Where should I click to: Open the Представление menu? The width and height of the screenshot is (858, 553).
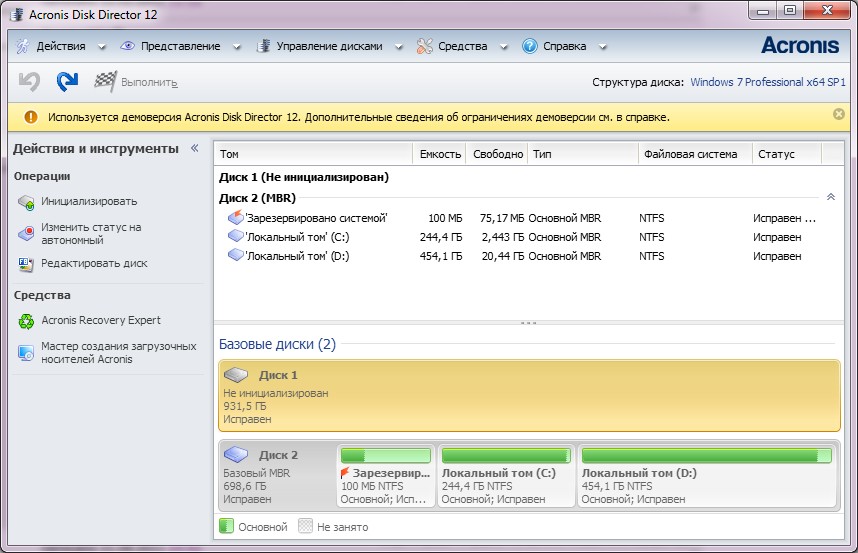181,46
